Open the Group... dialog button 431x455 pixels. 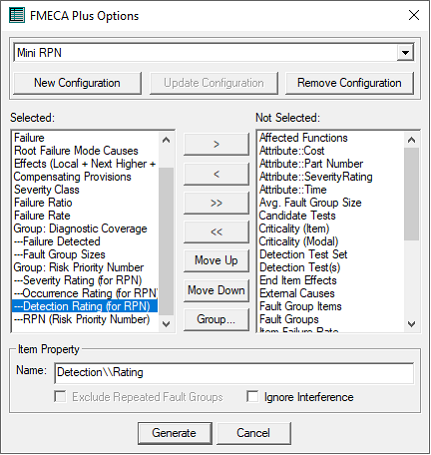(x=216, y=319)
